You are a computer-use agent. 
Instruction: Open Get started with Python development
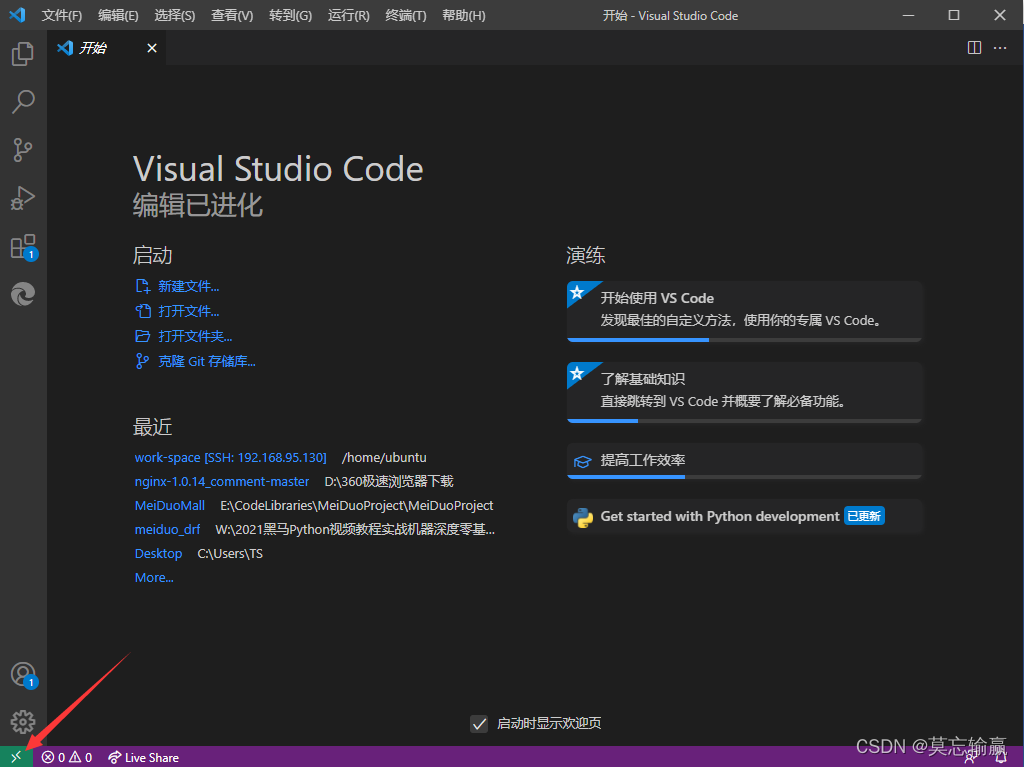click(744, 516)
